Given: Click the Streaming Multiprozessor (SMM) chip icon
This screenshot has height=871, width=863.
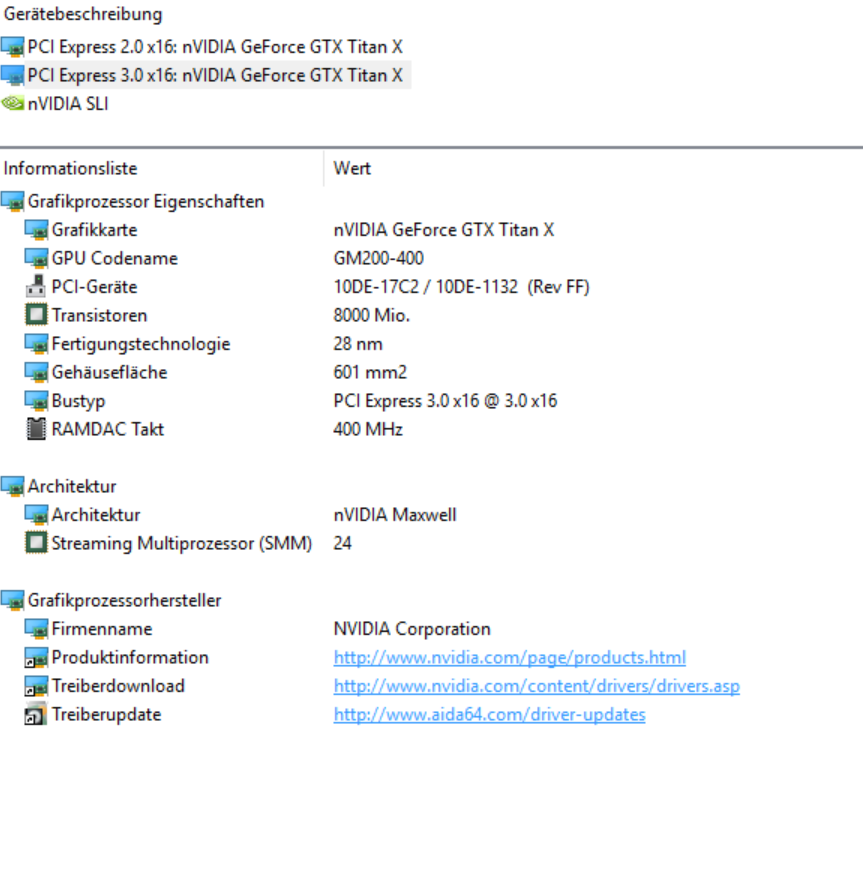Looking at the screenshot, I should 37,543.
